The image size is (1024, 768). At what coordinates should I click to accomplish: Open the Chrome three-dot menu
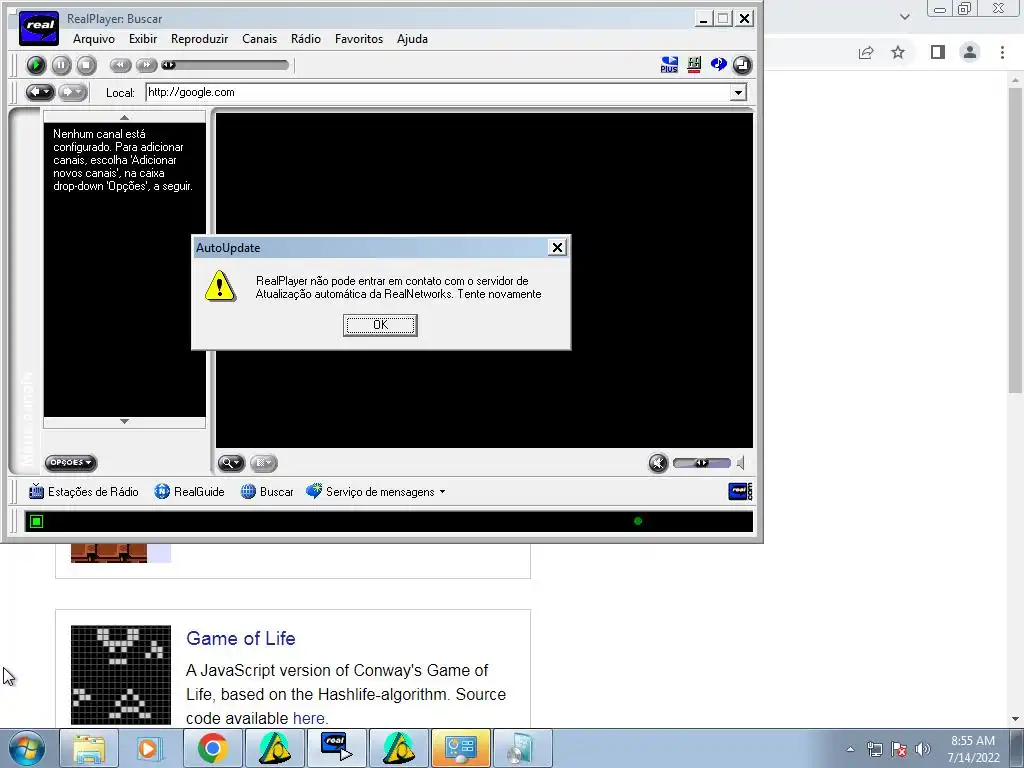click(x=1002, y=52)
